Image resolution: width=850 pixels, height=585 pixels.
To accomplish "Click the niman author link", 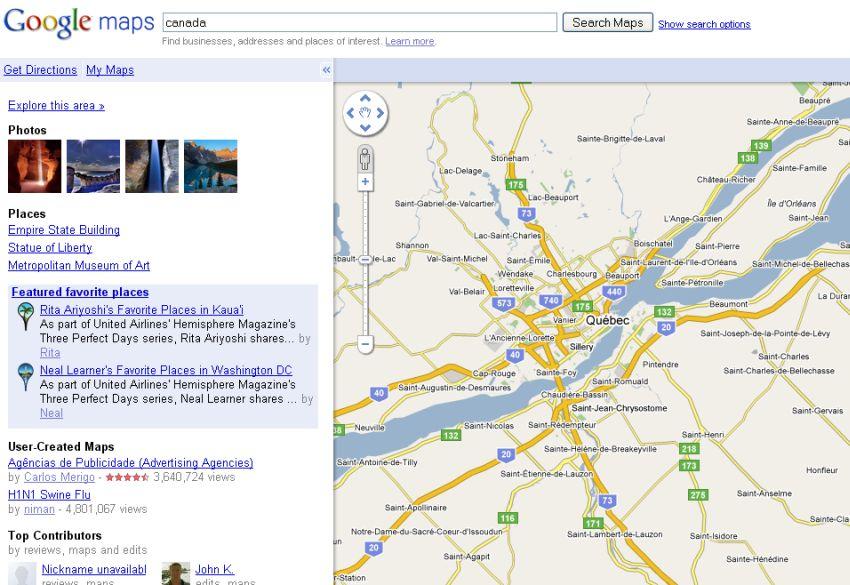I will click(40, 510).
